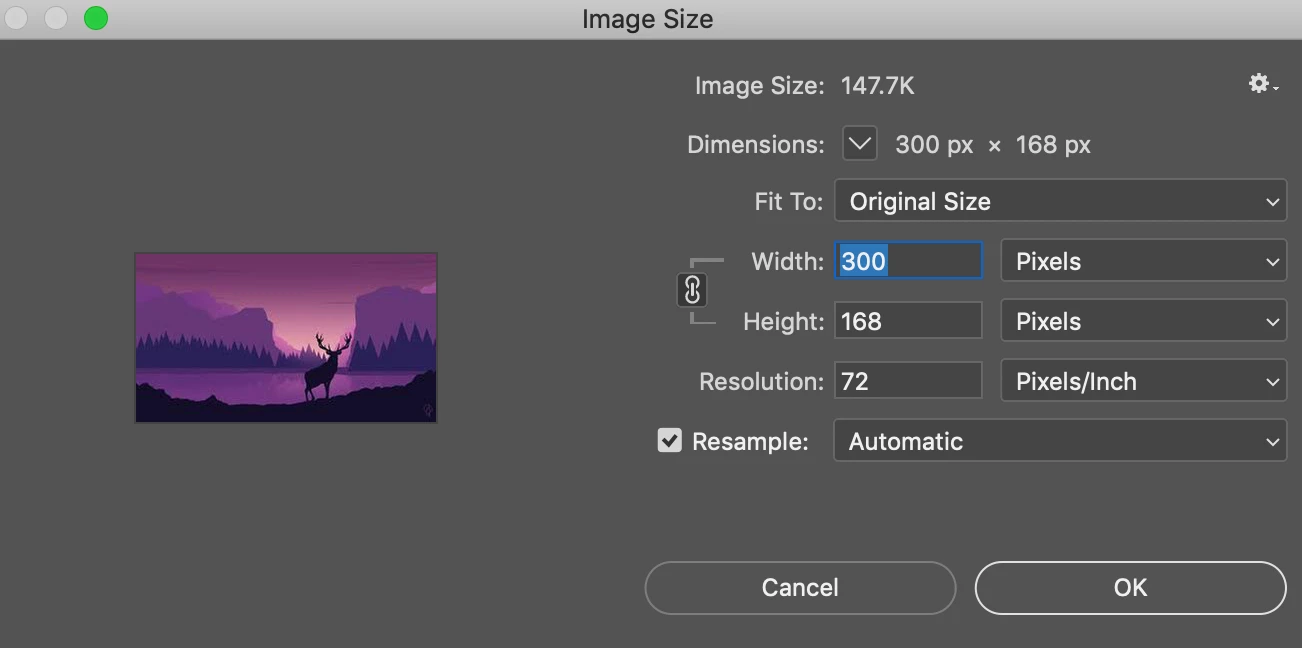Screen dimensions: 1302x648
Task: Open the Dimensions unit dropdown arrow
Action: pos(859,144)
